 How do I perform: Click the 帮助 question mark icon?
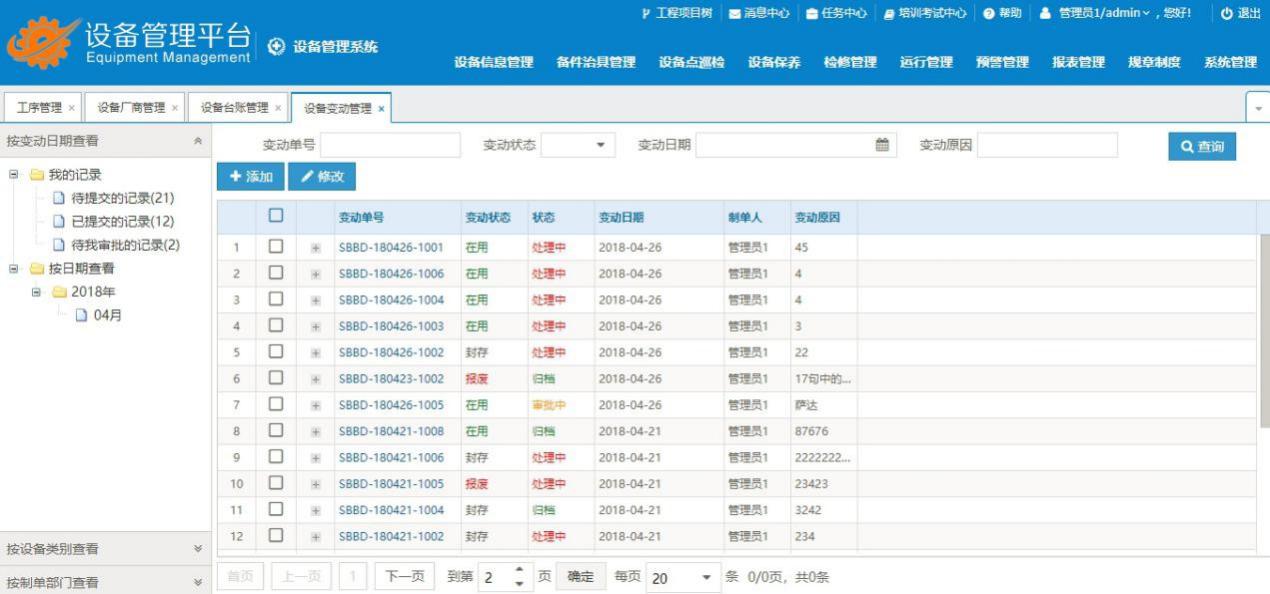[988, 14]
